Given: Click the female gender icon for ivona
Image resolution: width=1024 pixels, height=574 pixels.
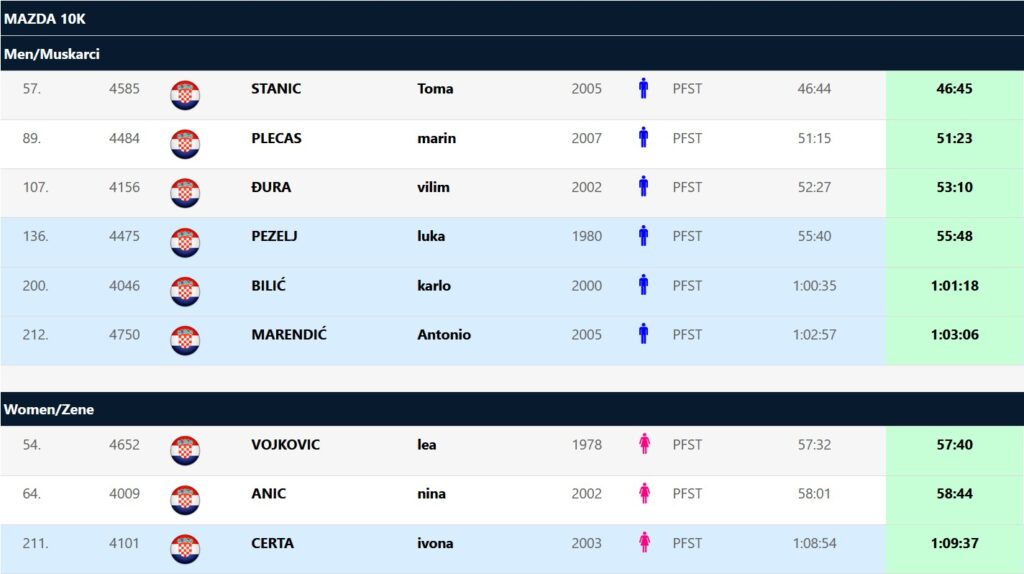Looking at the screenshot, I should (x=643, y=543).
